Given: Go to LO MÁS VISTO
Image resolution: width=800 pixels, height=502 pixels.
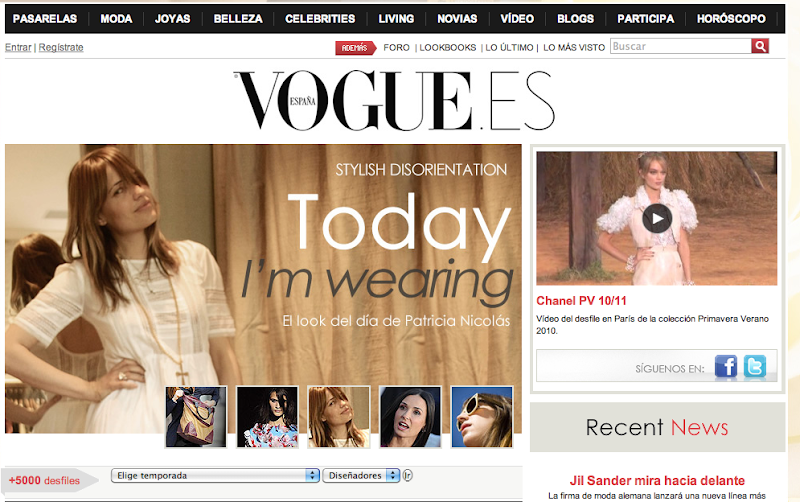Looking at the screenshot, I should click(574, 47).
